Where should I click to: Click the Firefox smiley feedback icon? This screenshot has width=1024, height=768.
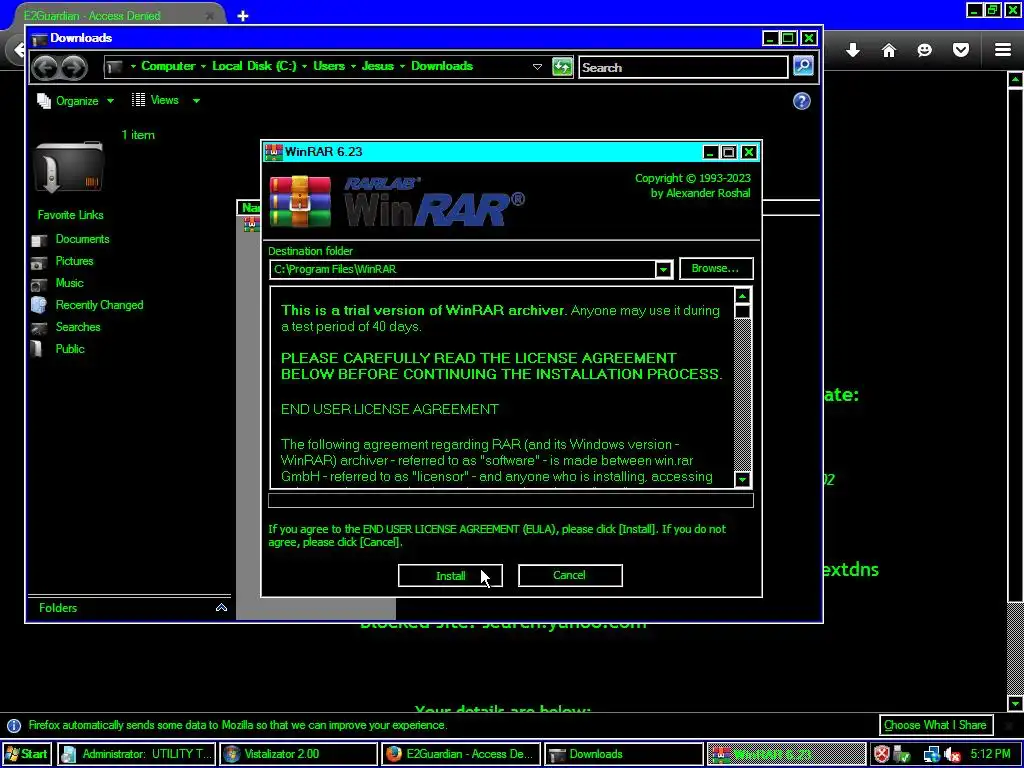point(924,50)
